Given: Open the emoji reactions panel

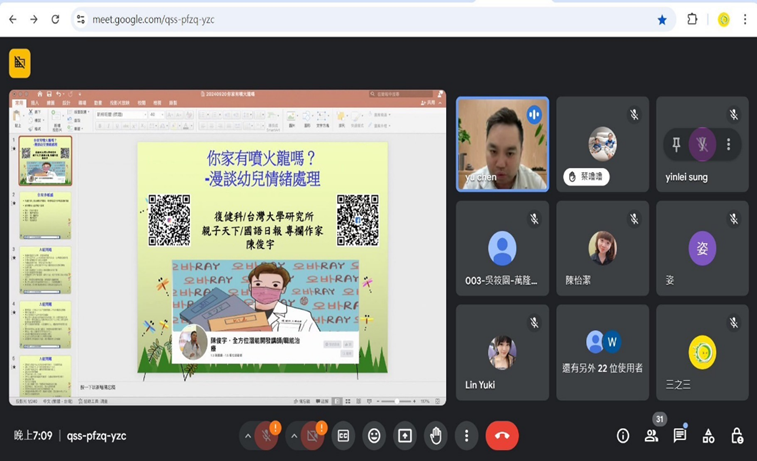Looking at the screenshot, I should coord(374,436).
